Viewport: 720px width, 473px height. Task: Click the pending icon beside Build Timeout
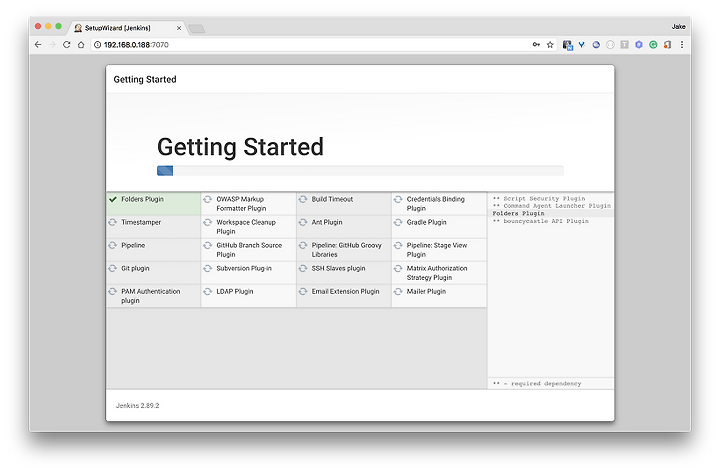pyautogui.click(x=303, y=199)
